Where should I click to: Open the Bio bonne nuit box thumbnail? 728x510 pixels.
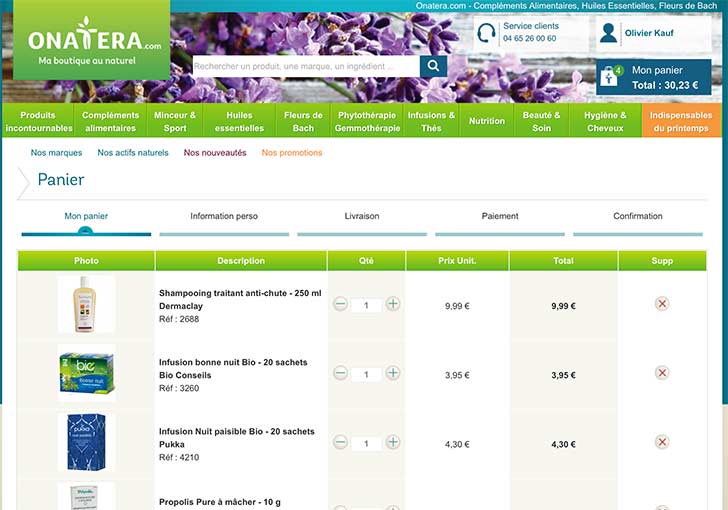tap(86, 373)
